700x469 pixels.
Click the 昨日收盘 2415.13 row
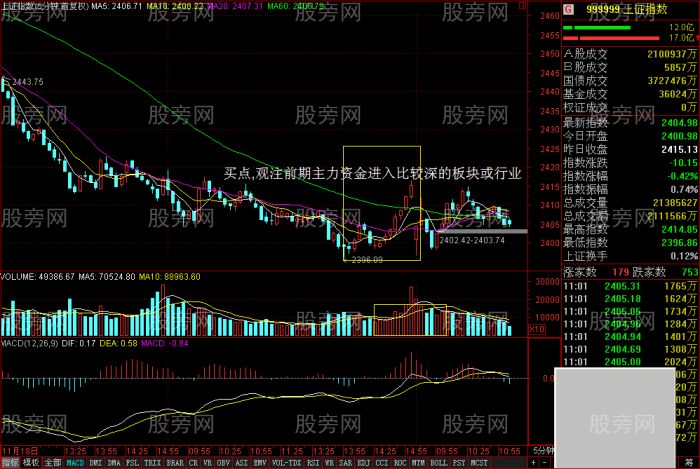point(630,149)
